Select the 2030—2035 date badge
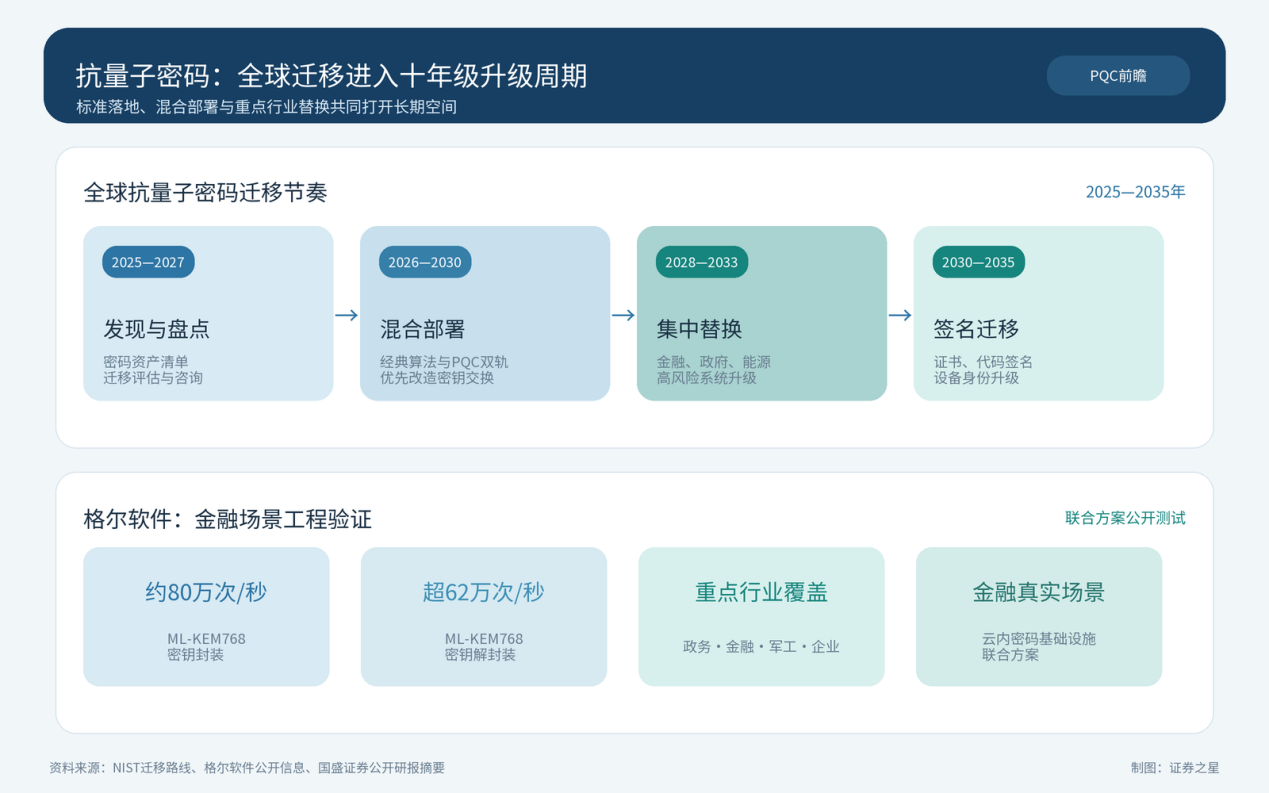The height and width of the screenshot is (793, 1269). (x=978, y=262)
